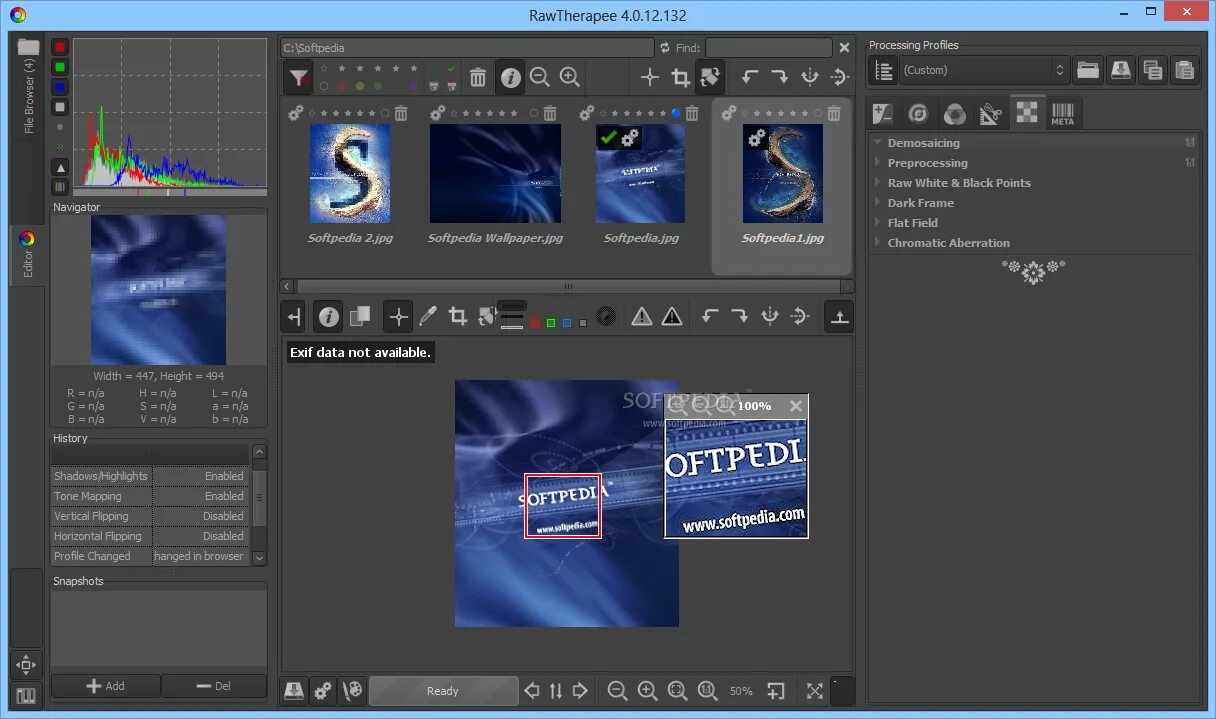
Task: Select the Shadows/Highlights history entry
Action: [150, 476]
